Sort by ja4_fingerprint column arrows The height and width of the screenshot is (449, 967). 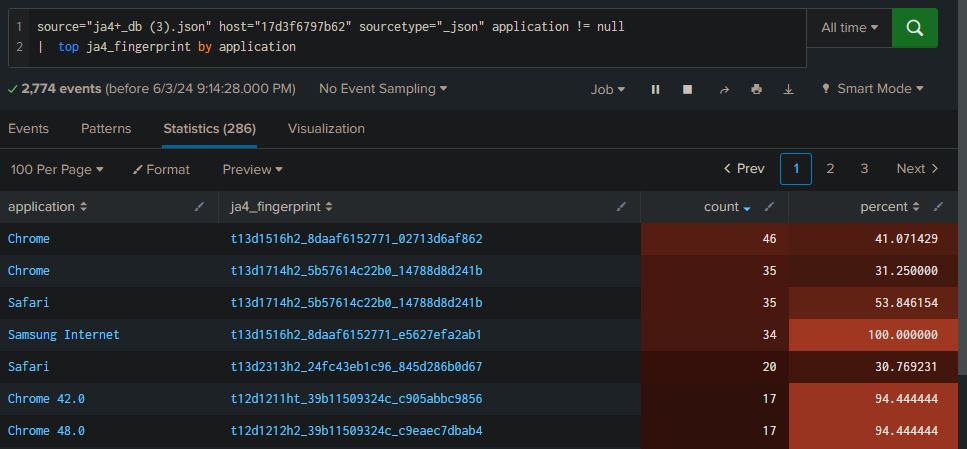coord(329,207)
